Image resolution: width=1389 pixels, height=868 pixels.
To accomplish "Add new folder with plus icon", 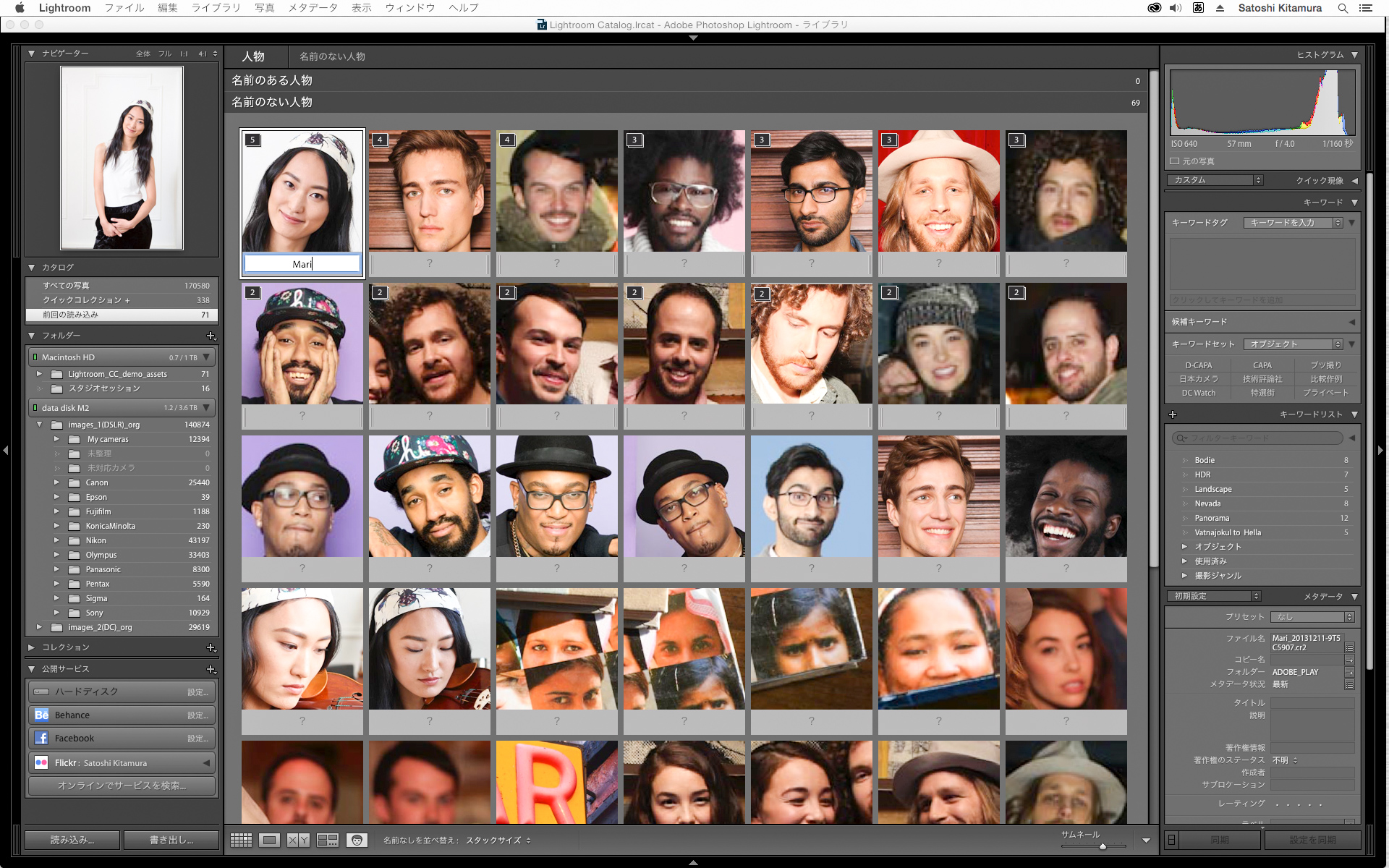I will coord(211,336).
